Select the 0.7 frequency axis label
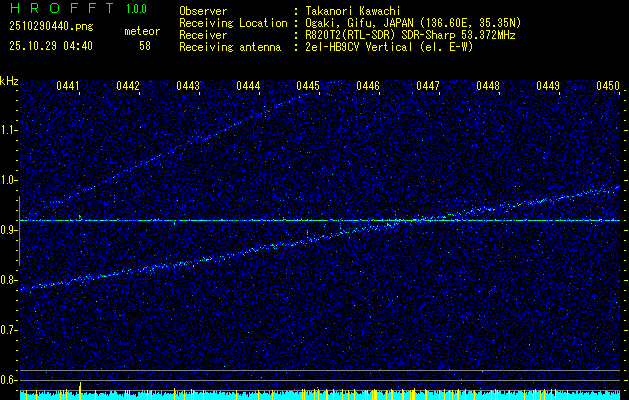Image resolution: width=629 pixels, height=400 pixels. pyautogui.click(x=9, y=330)
